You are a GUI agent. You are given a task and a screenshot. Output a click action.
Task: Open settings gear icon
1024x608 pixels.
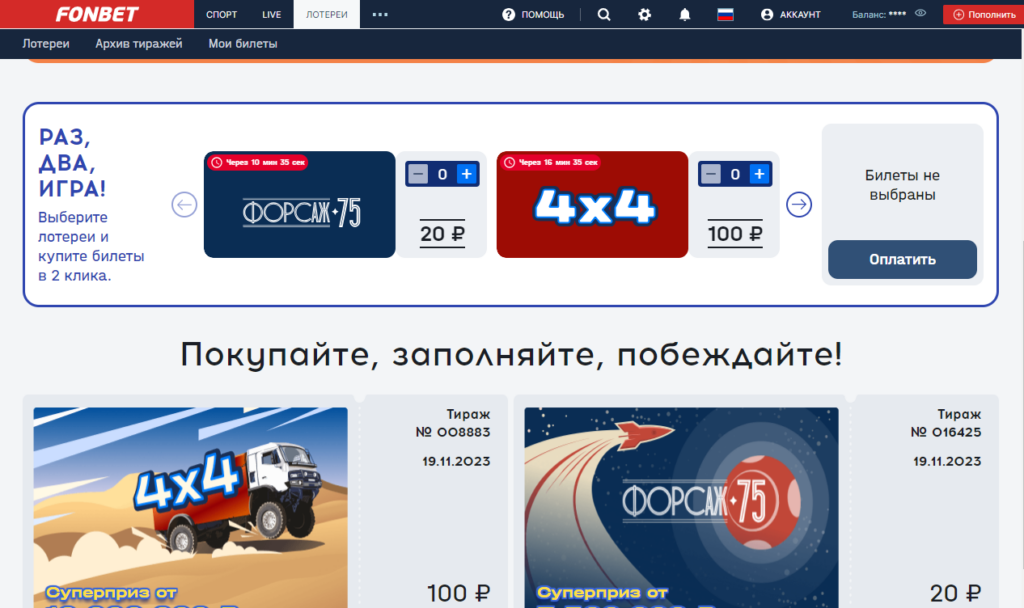pyautogui.click(x=645, y=14)
